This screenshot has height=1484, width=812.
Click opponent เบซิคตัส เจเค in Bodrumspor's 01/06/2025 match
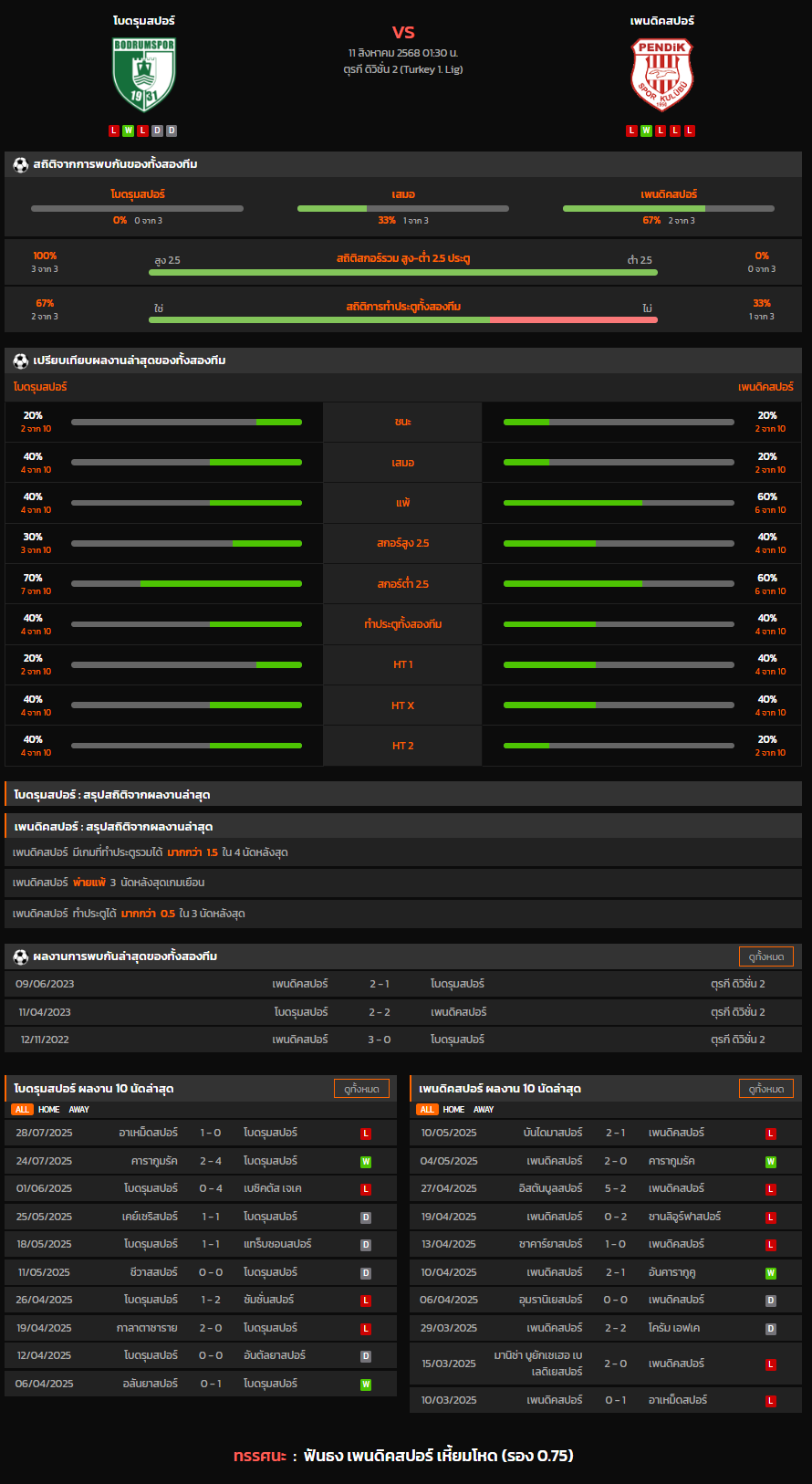[x=273, y=1189]
